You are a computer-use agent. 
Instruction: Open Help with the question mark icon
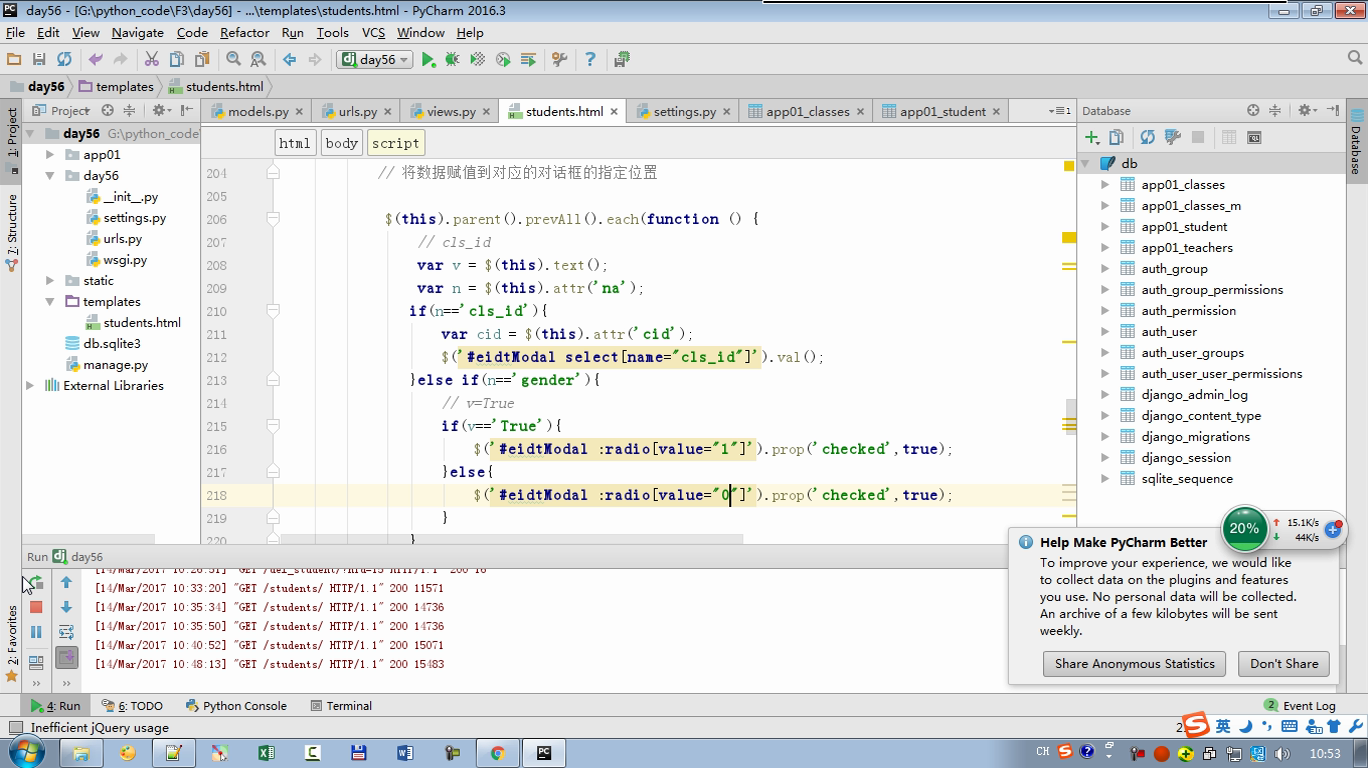coord(590,60)
